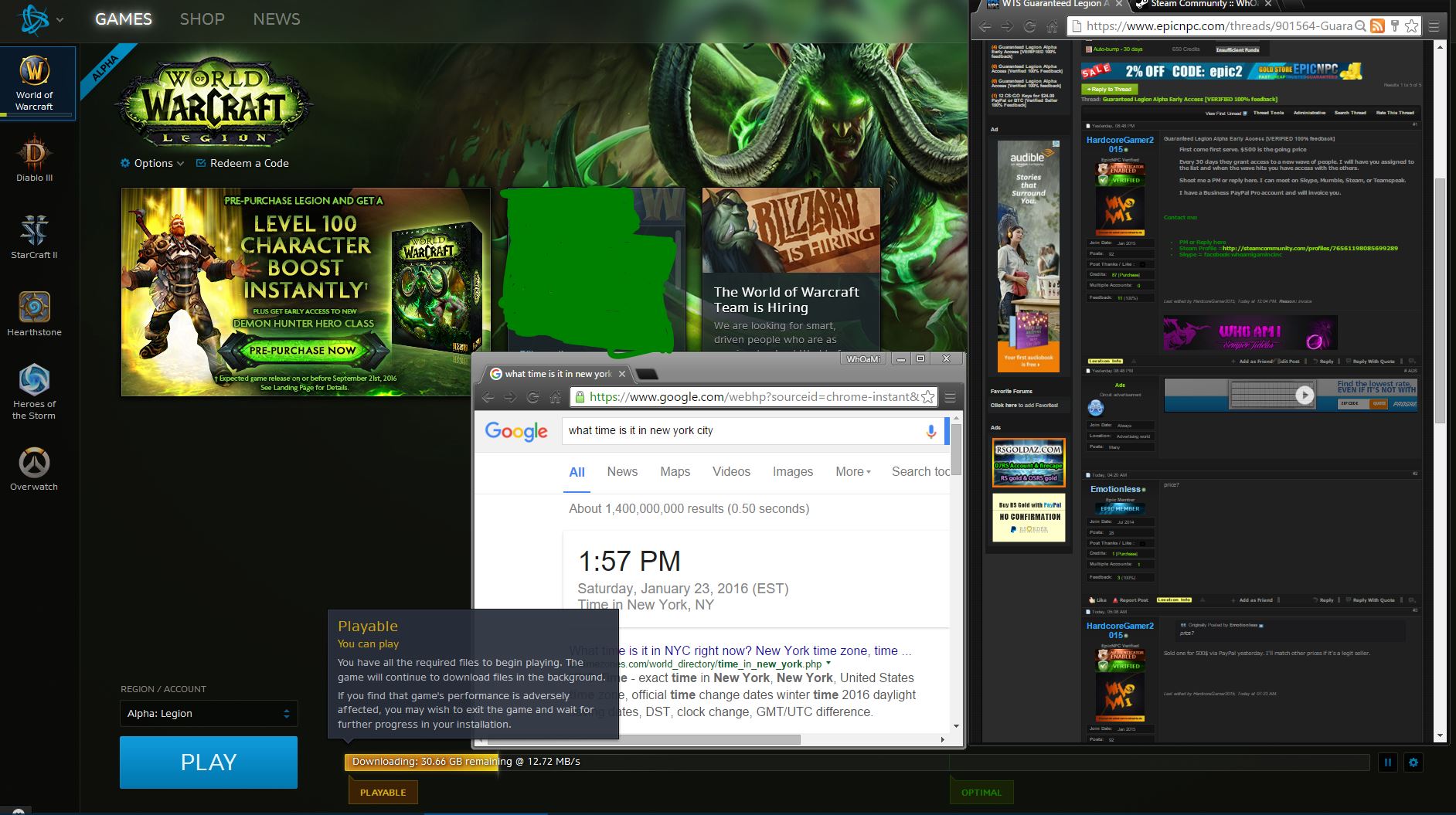Select the All search results tab
Viewport: 1456px width, 815px height.
(x=577, y=472)
